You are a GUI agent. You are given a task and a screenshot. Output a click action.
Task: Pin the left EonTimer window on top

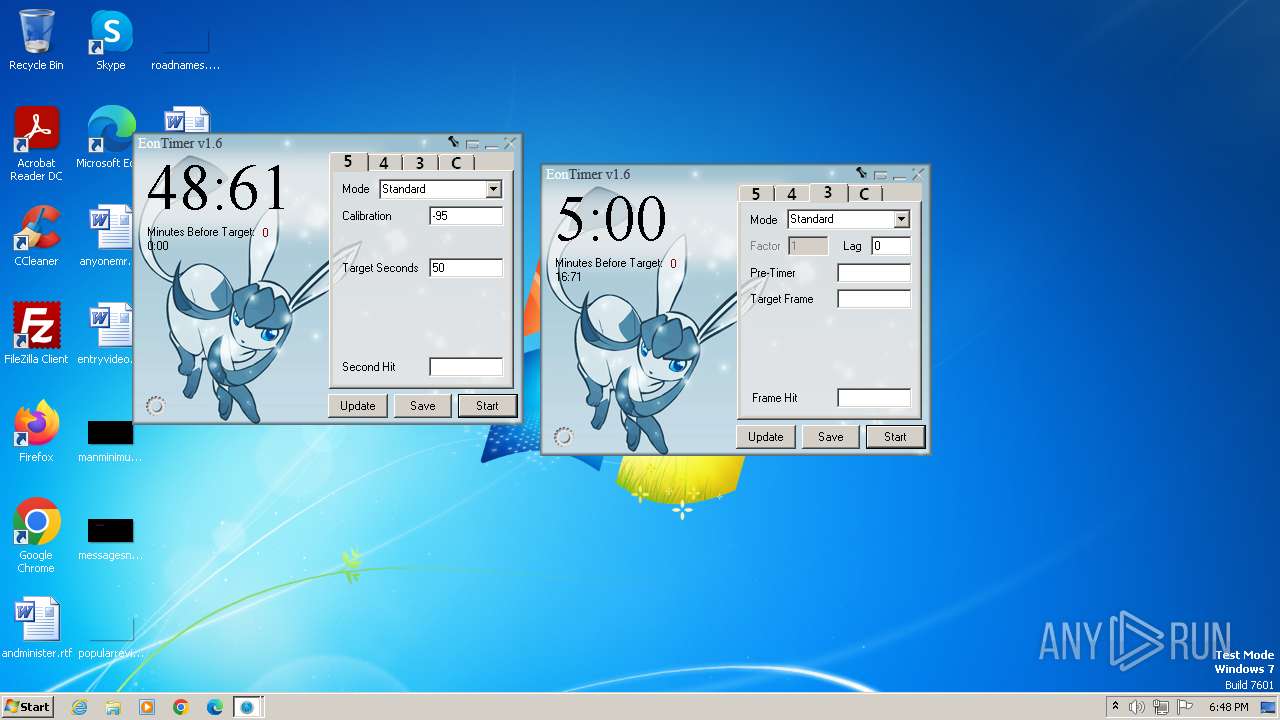(x=454, y=143)
